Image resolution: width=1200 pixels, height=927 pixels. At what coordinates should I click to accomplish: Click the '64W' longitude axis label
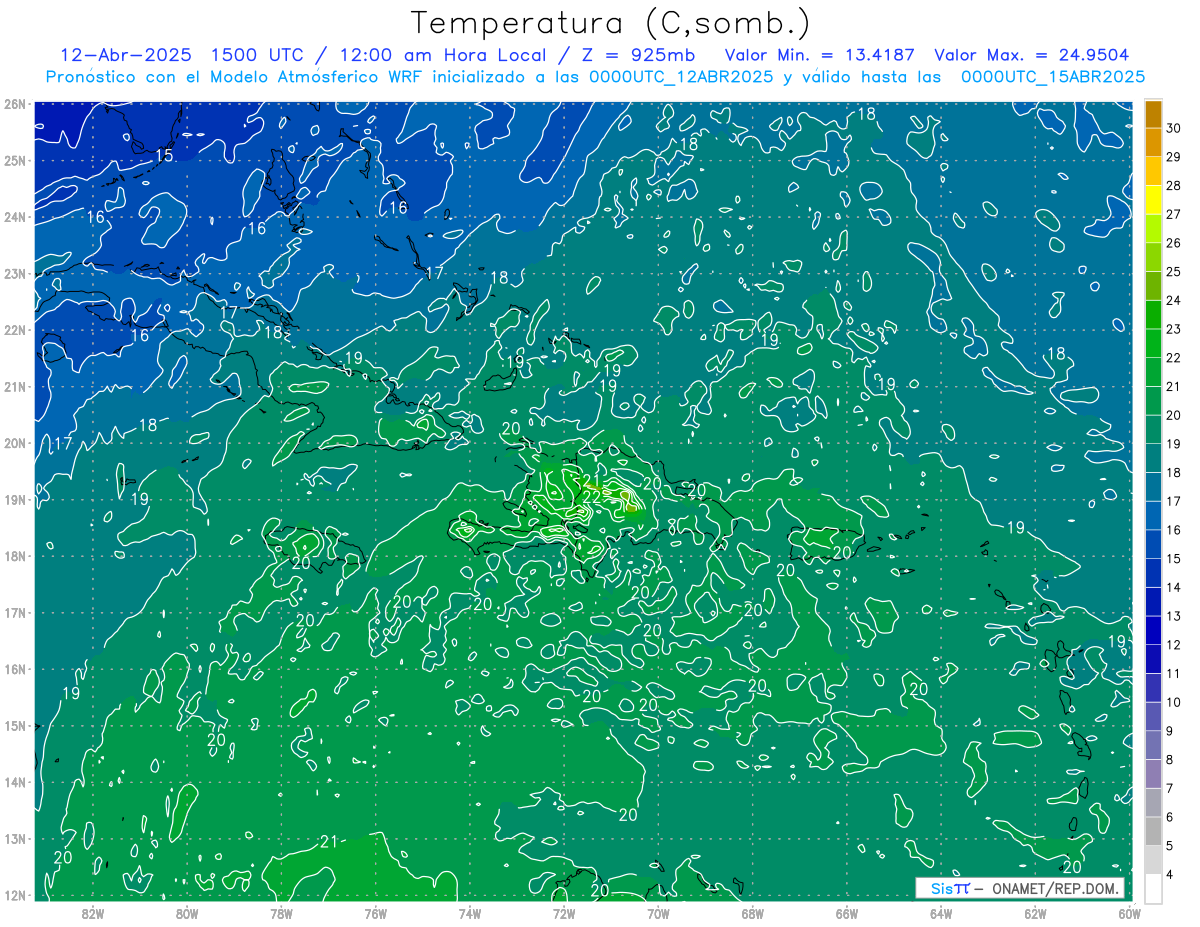click(x=940, y=912)
